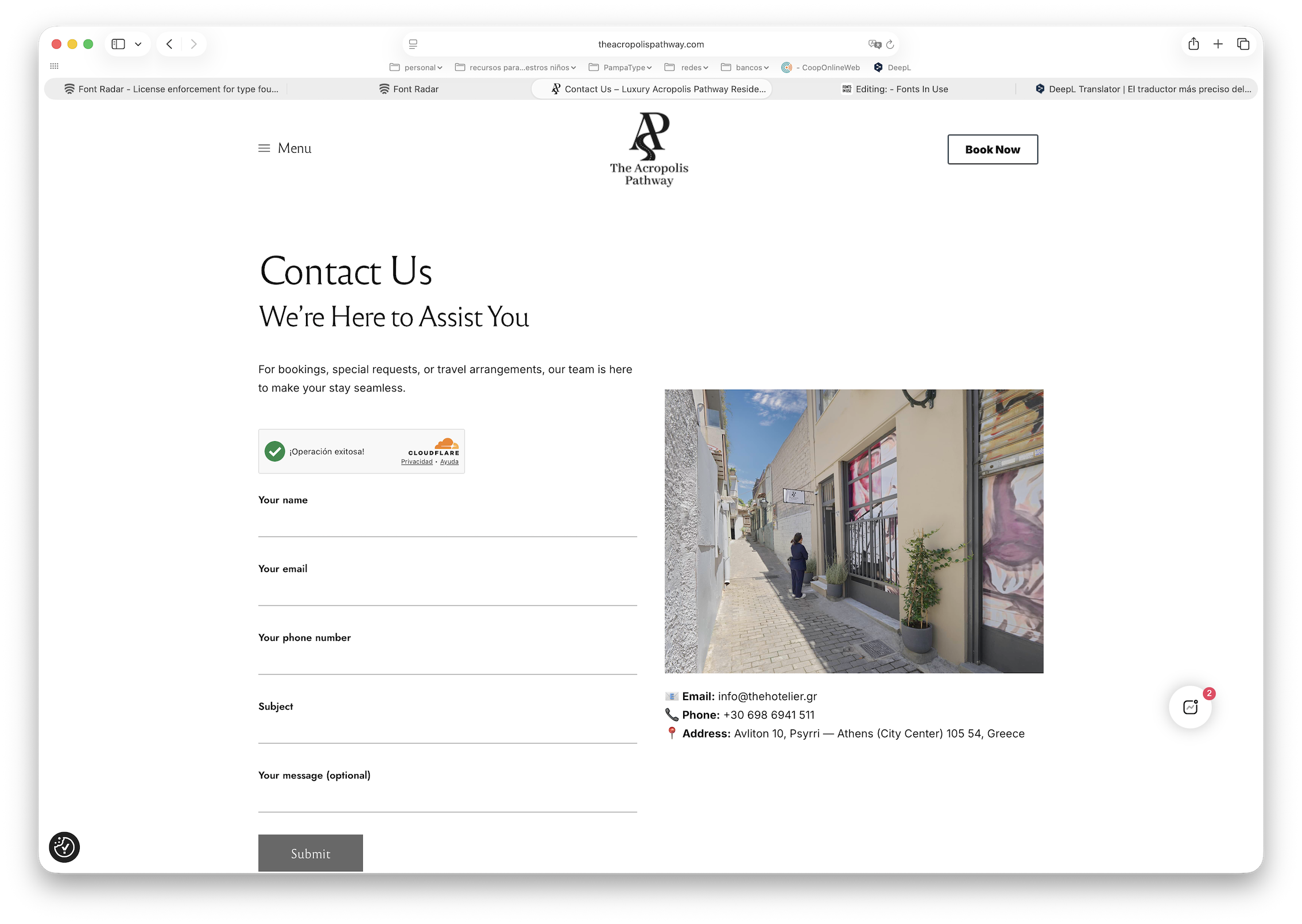
Task: Open the Cloudflare Ayuda link
Action: 449,461
